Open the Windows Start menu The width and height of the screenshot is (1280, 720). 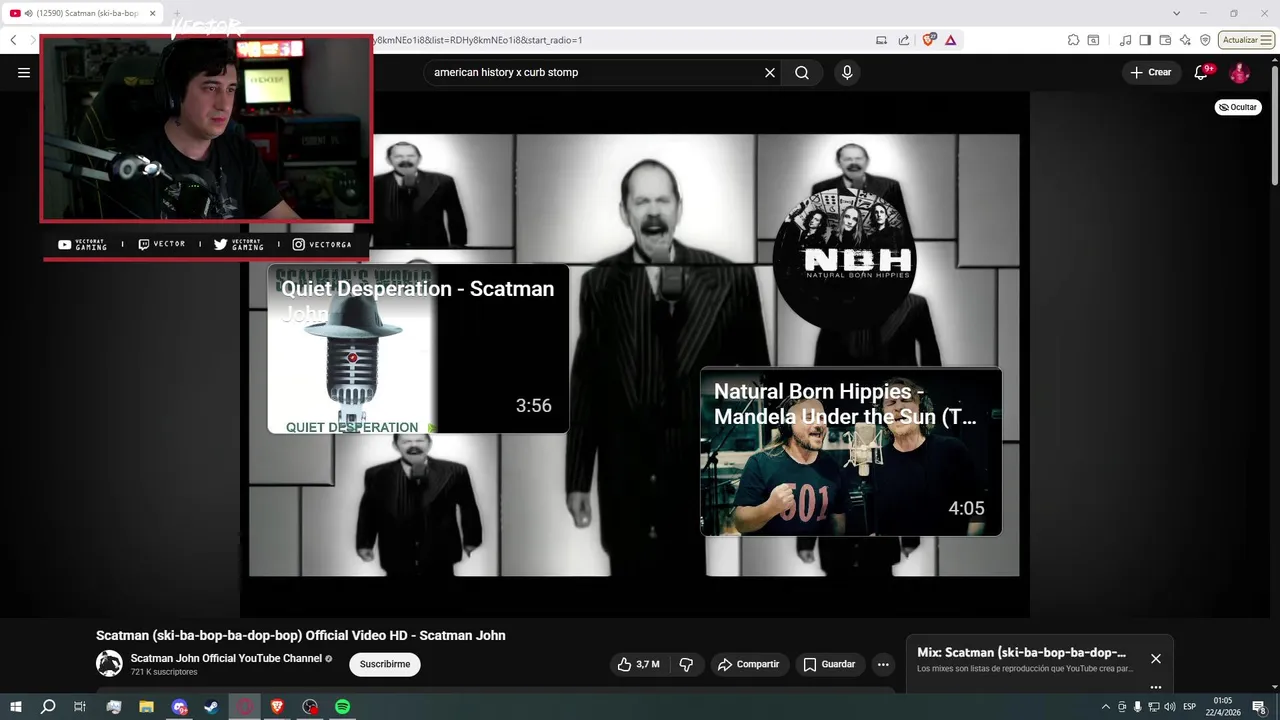coord(16,707)
